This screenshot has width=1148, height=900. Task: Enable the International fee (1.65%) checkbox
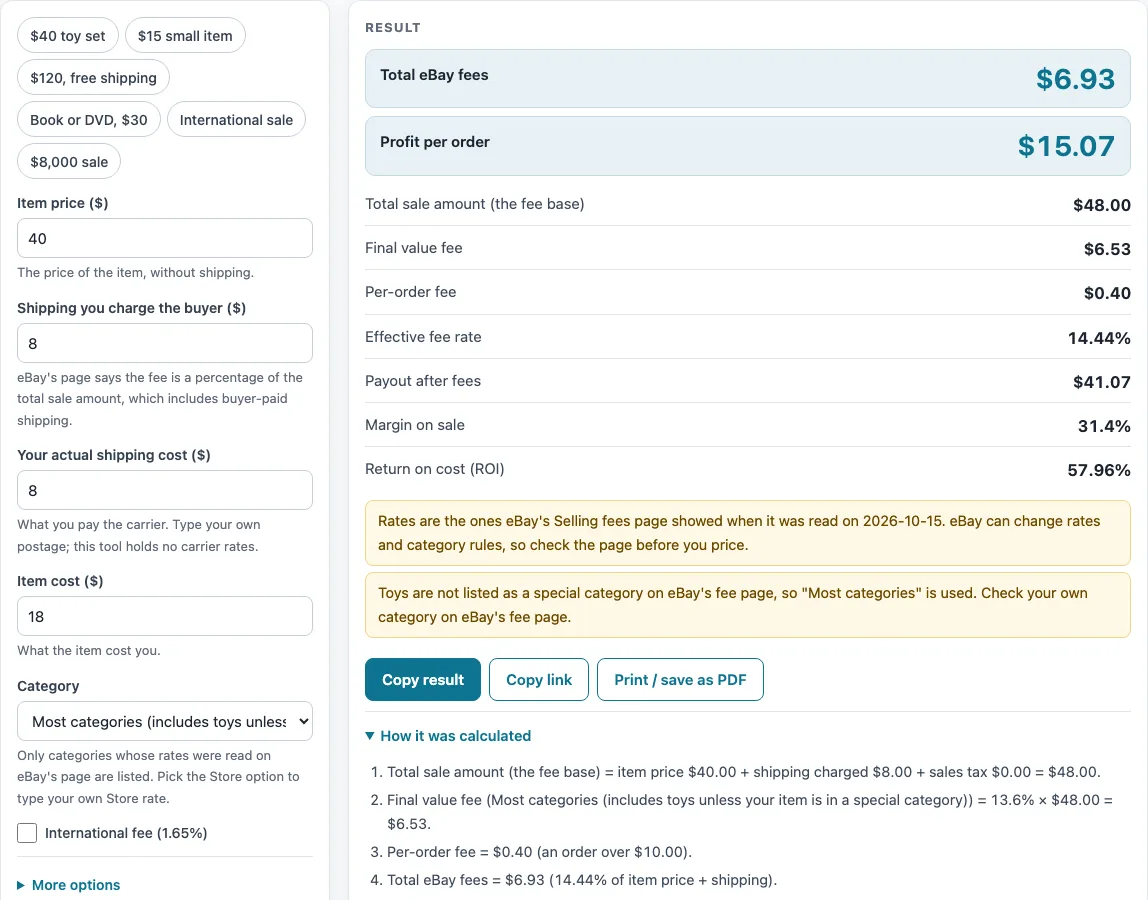point(27,833)
